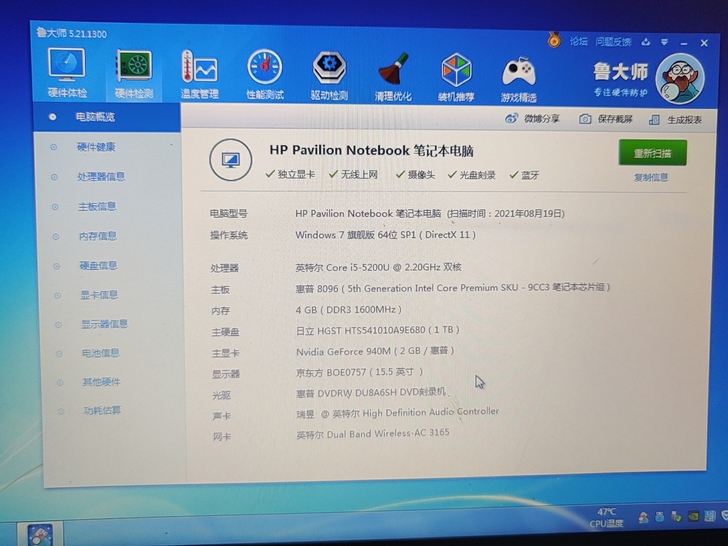Click the 惠普 8096 motherboard value
Image resolution: width=728 pixels, height=546 pixels.
point(453,288)
